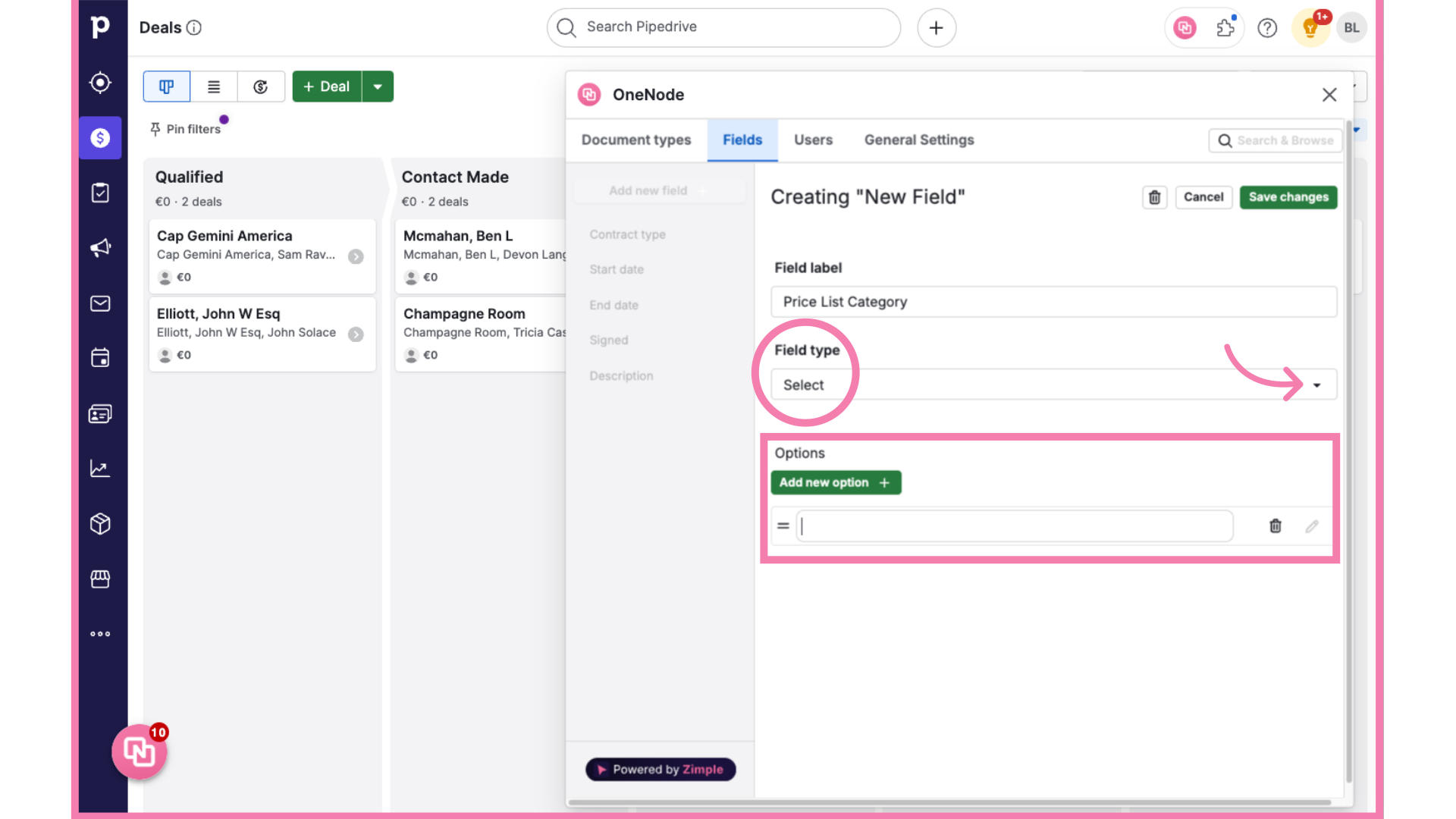Click the OneNode panel vertical scrollbar
This screenshot has width=1456, height=819.
(x=1348, y=451)
